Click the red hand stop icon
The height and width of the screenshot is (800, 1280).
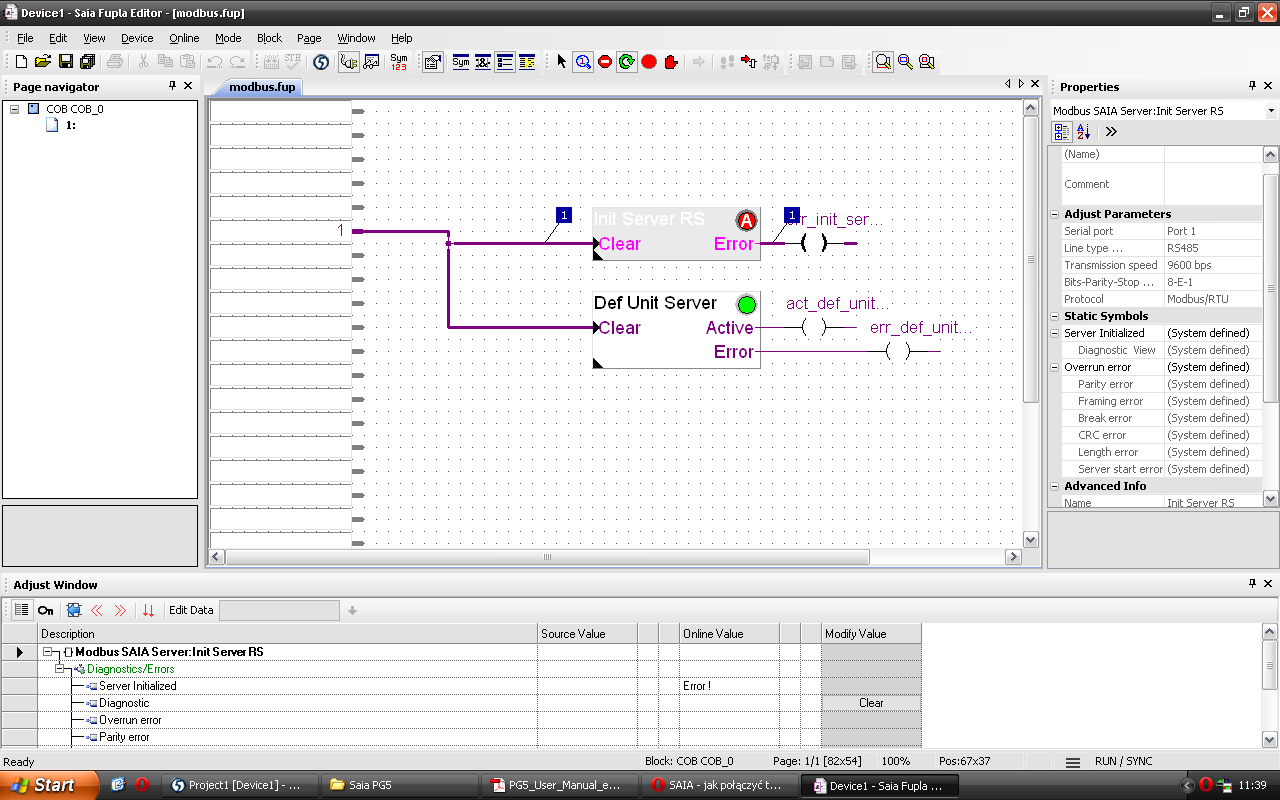pos(671,62)
